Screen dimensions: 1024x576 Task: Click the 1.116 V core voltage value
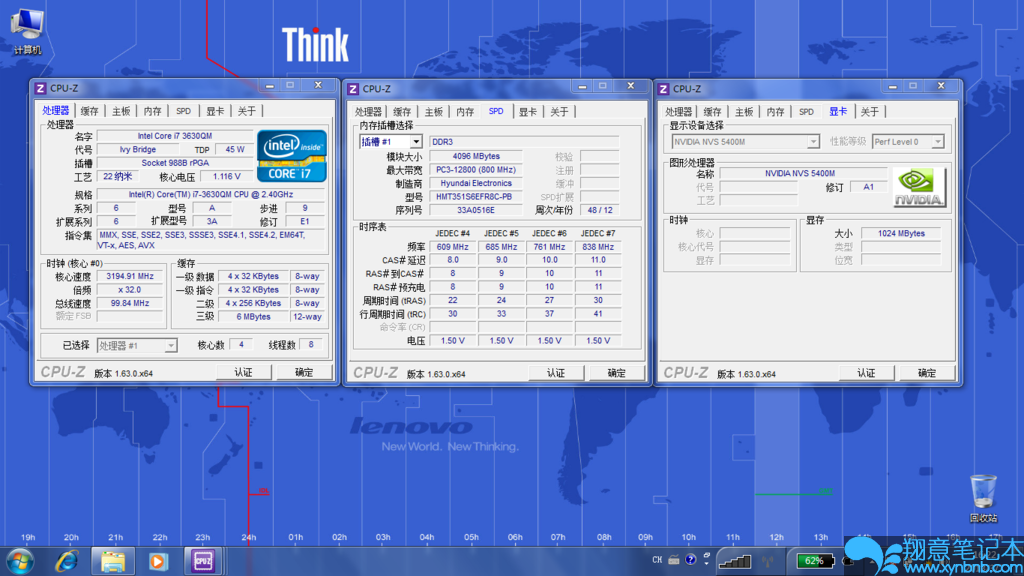(x=227, y=176)
